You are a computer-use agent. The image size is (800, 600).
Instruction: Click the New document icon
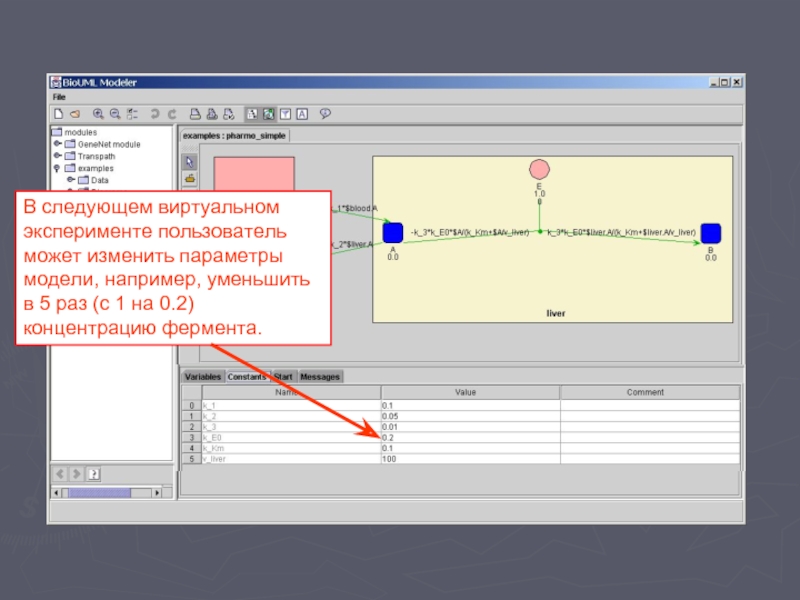pyautogui.click(x=59, y=114)
